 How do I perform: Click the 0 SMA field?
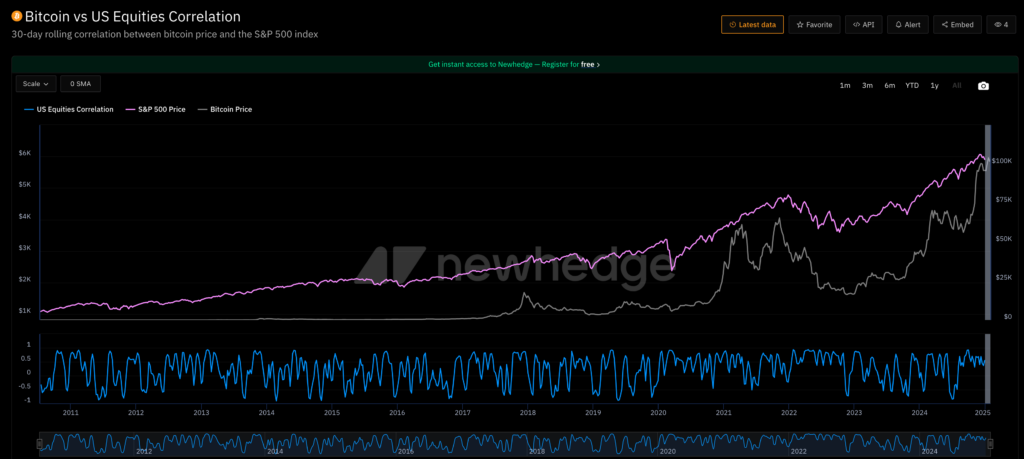[x=80, y=84]
